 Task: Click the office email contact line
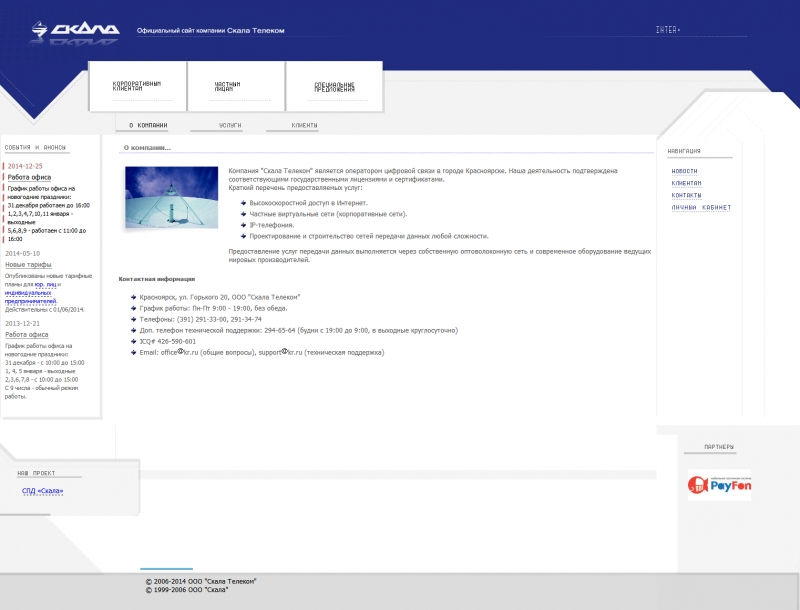pos(262,352)
